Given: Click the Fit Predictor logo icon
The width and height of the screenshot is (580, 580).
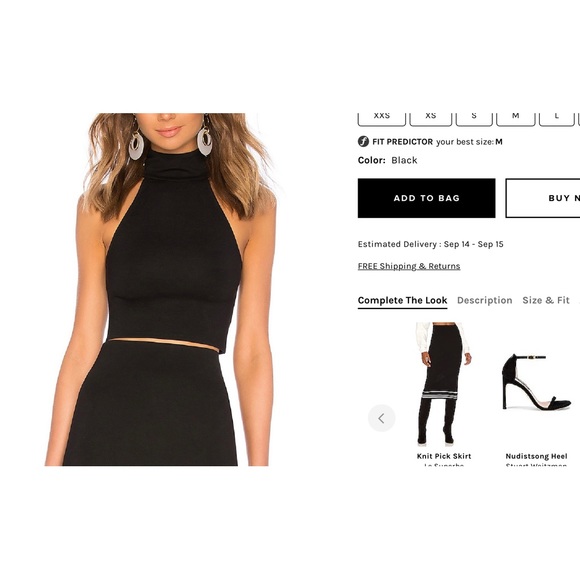Looking at the screenshot, I should tap(363, 142).
